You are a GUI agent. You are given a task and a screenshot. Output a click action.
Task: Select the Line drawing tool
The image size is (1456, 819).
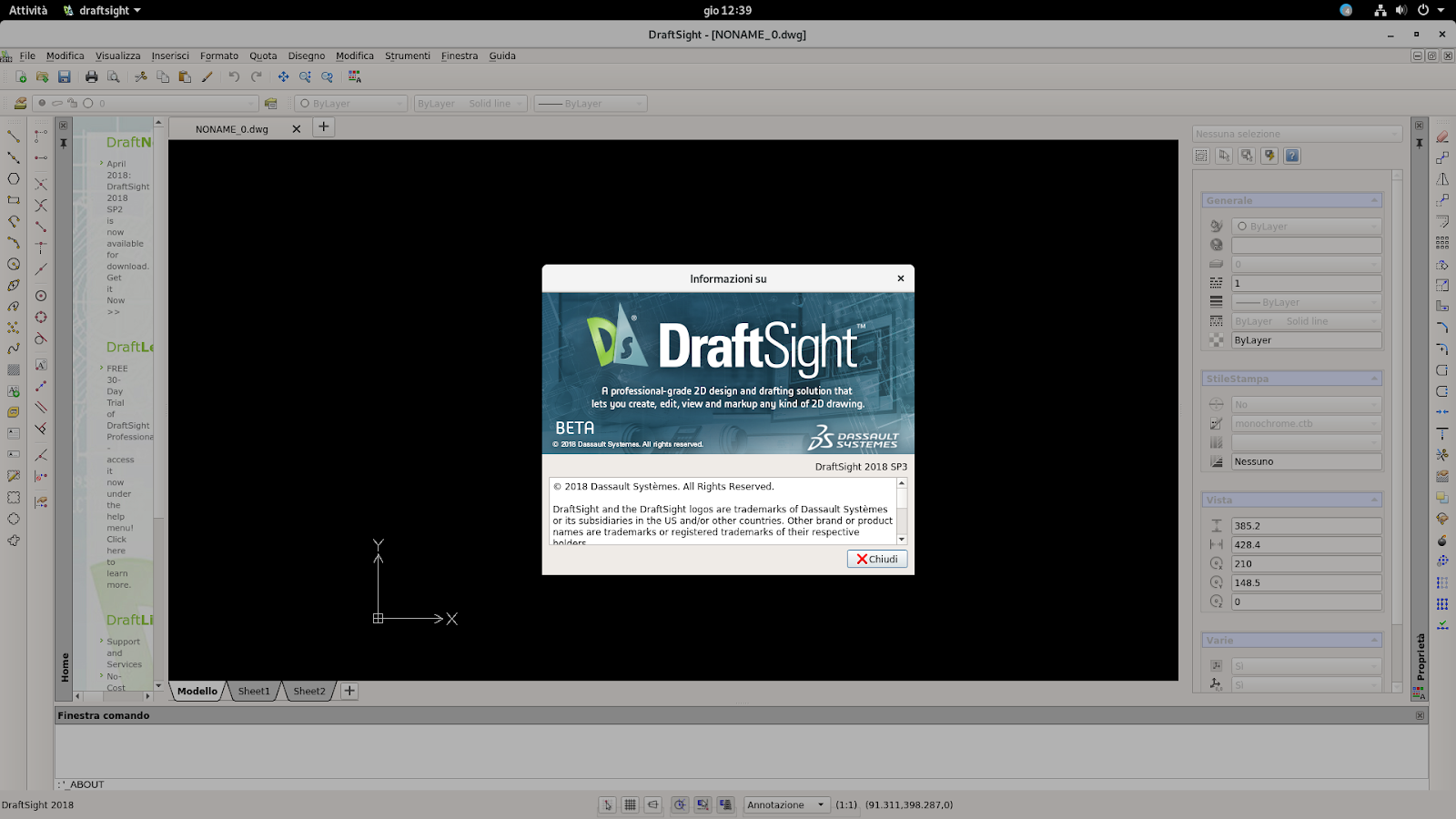tap(14, 136)
